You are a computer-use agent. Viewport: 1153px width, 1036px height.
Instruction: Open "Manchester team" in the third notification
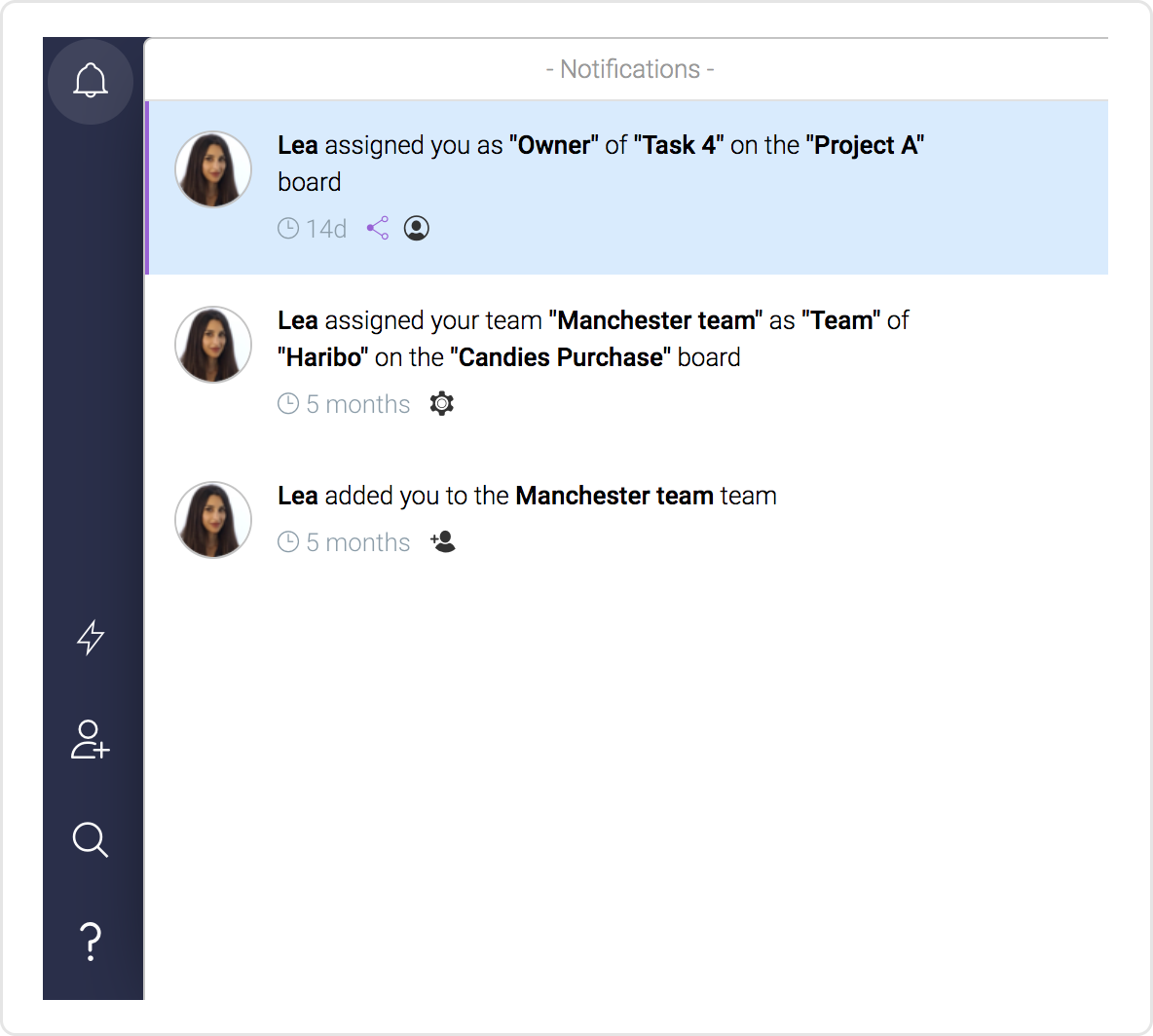[x=614, y=496]
